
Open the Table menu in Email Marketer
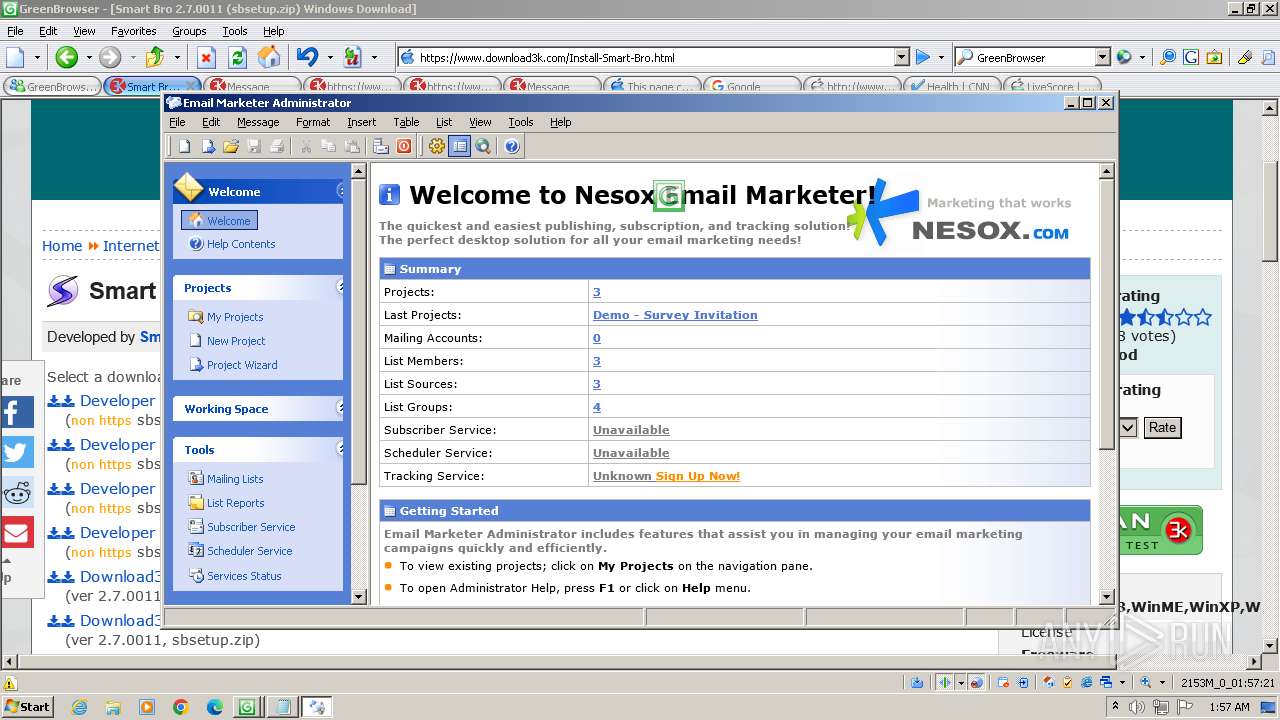(406, 122)
